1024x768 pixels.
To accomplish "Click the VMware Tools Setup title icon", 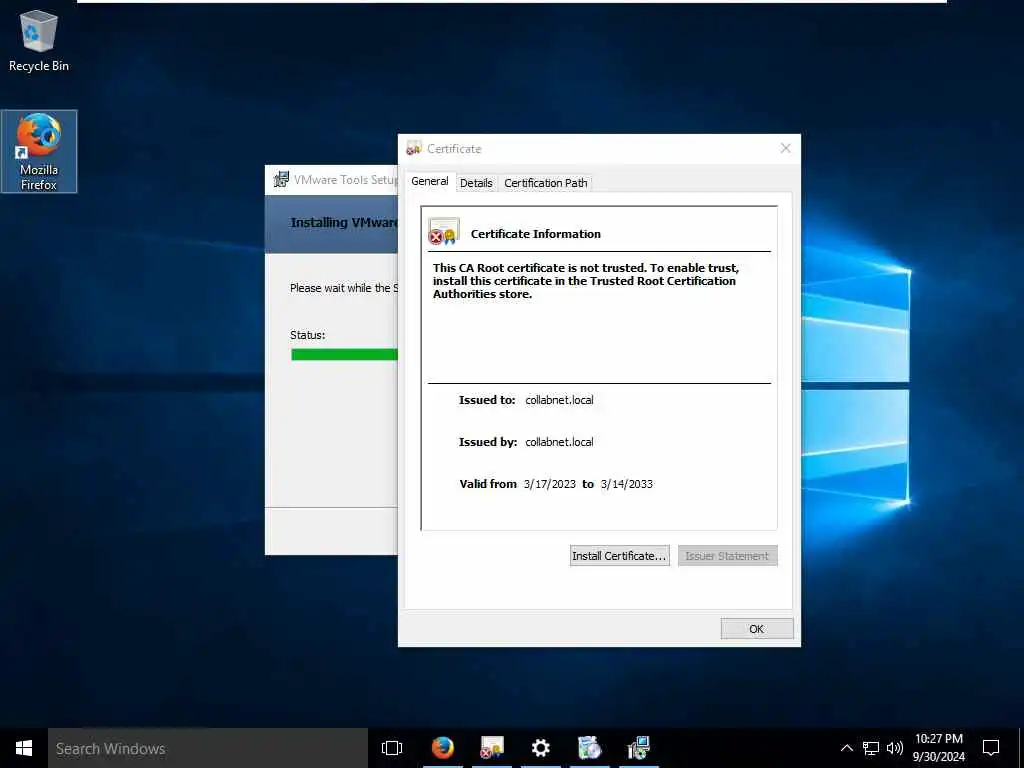I will pyautogui.click(x=281, y=179).
